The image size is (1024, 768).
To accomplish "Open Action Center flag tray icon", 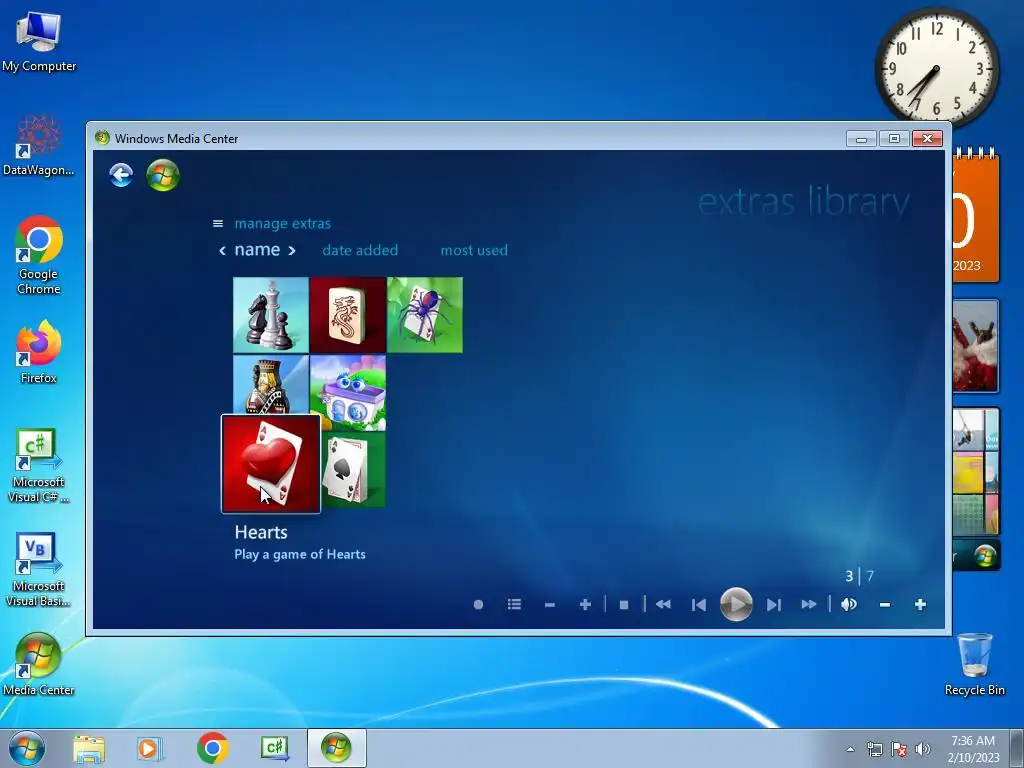I will tap(899, 749).
